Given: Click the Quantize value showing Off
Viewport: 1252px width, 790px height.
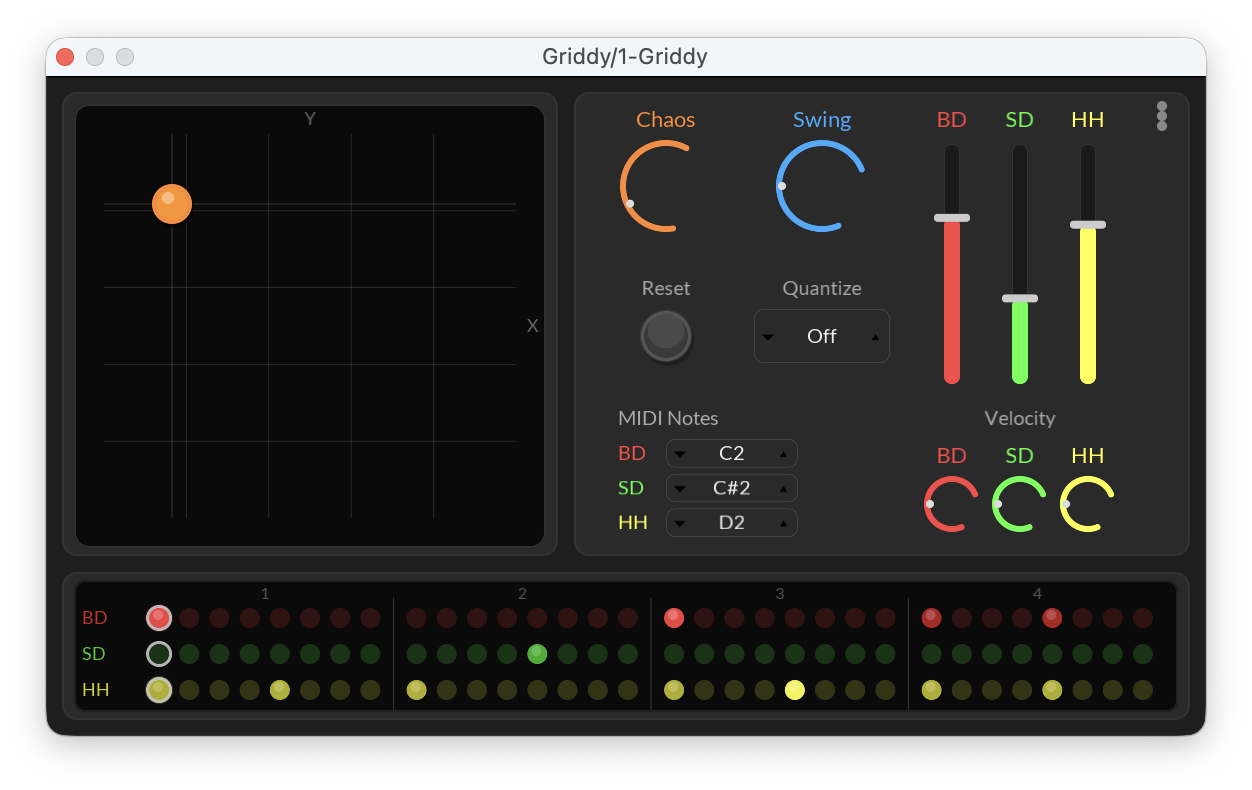Looking at the screenshot, I should 821,336.
